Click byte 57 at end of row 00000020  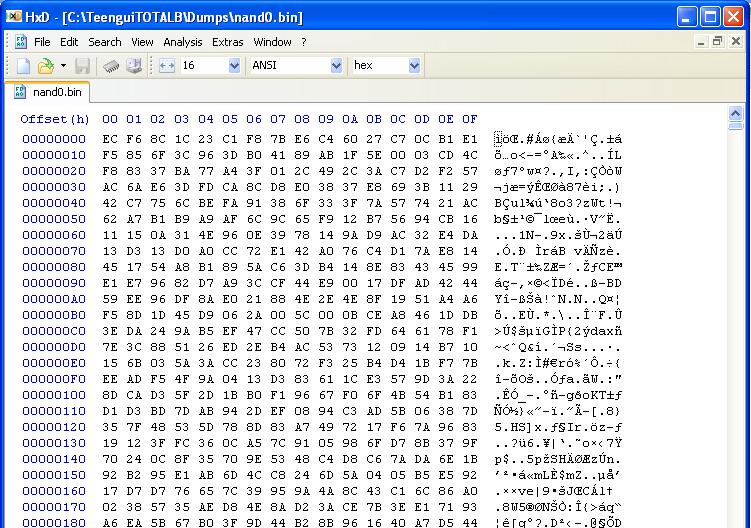coord(470,172)
